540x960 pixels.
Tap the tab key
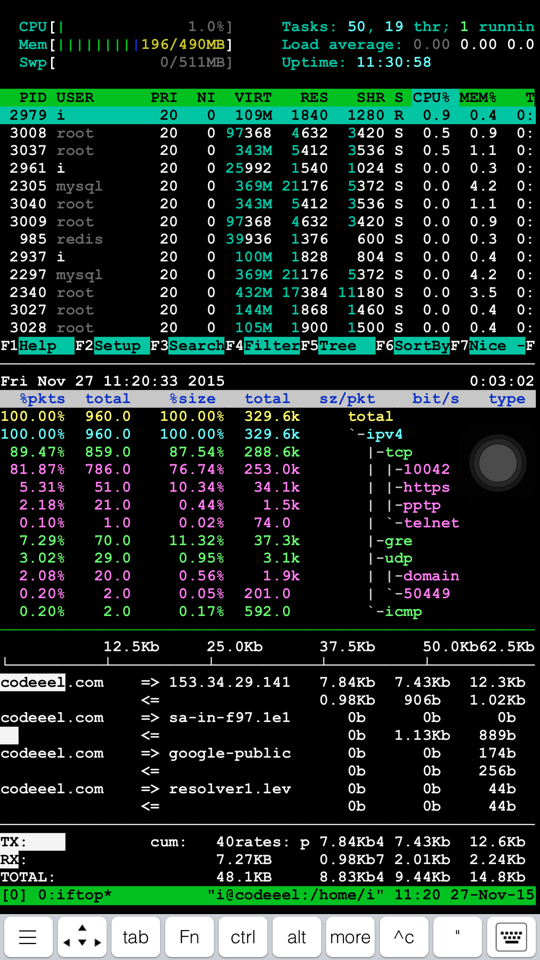pyautogui.click(x=135, y=937)
